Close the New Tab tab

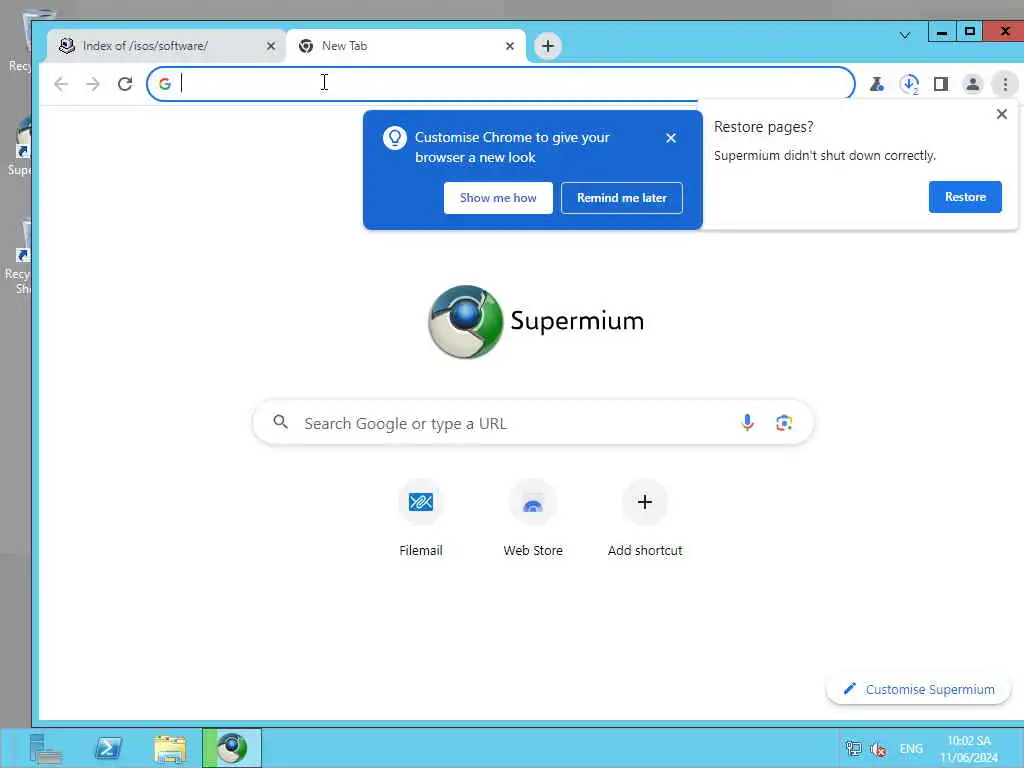(x=509, y=46)
